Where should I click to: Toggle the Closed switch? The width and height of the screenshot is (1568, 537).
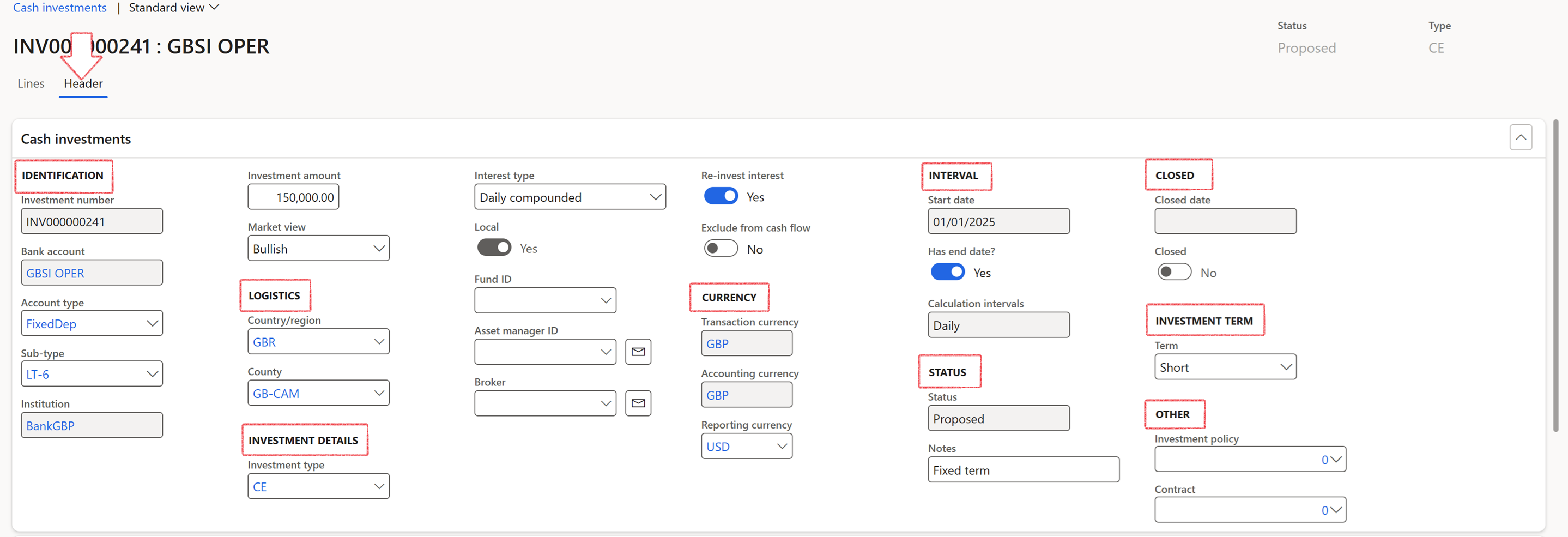tap(1174, 272)
